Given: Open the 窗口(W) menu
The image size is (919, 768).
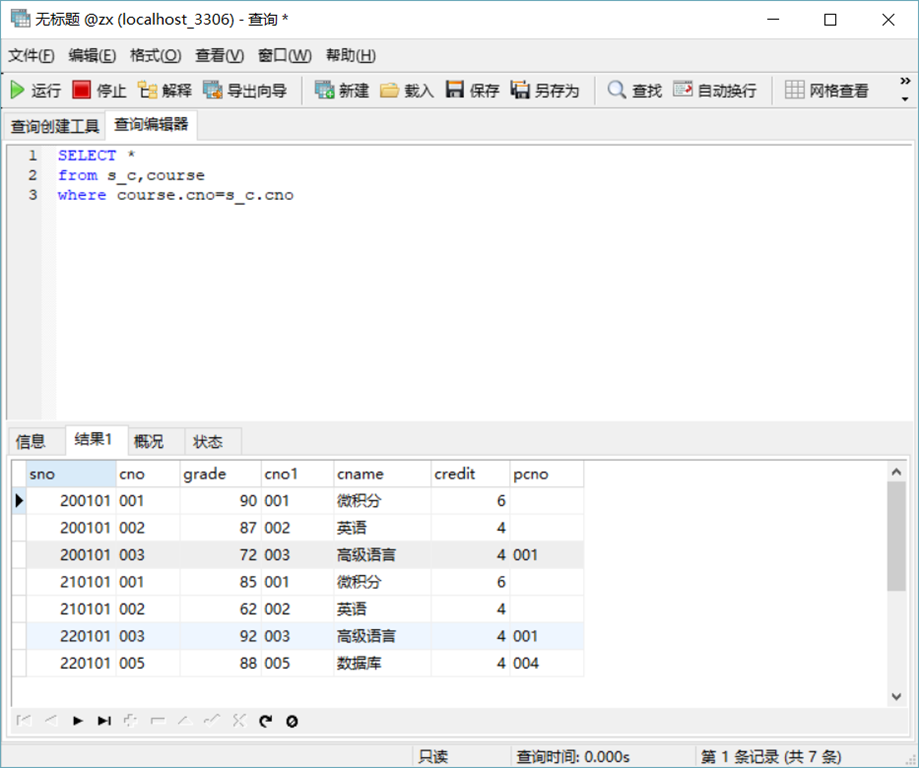Looking at the screenshot, I should [284, 56].
